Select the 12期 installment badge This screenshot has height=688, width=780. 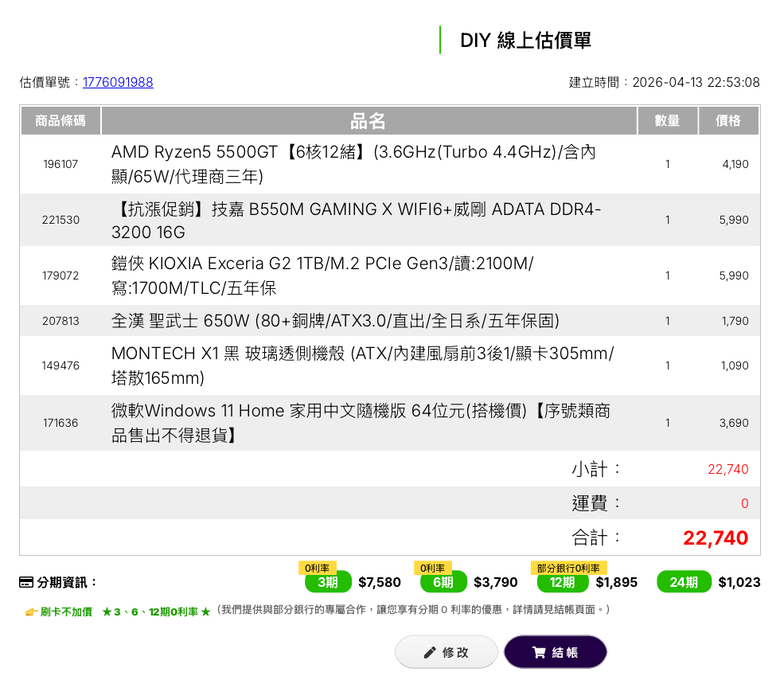(563, 582)
